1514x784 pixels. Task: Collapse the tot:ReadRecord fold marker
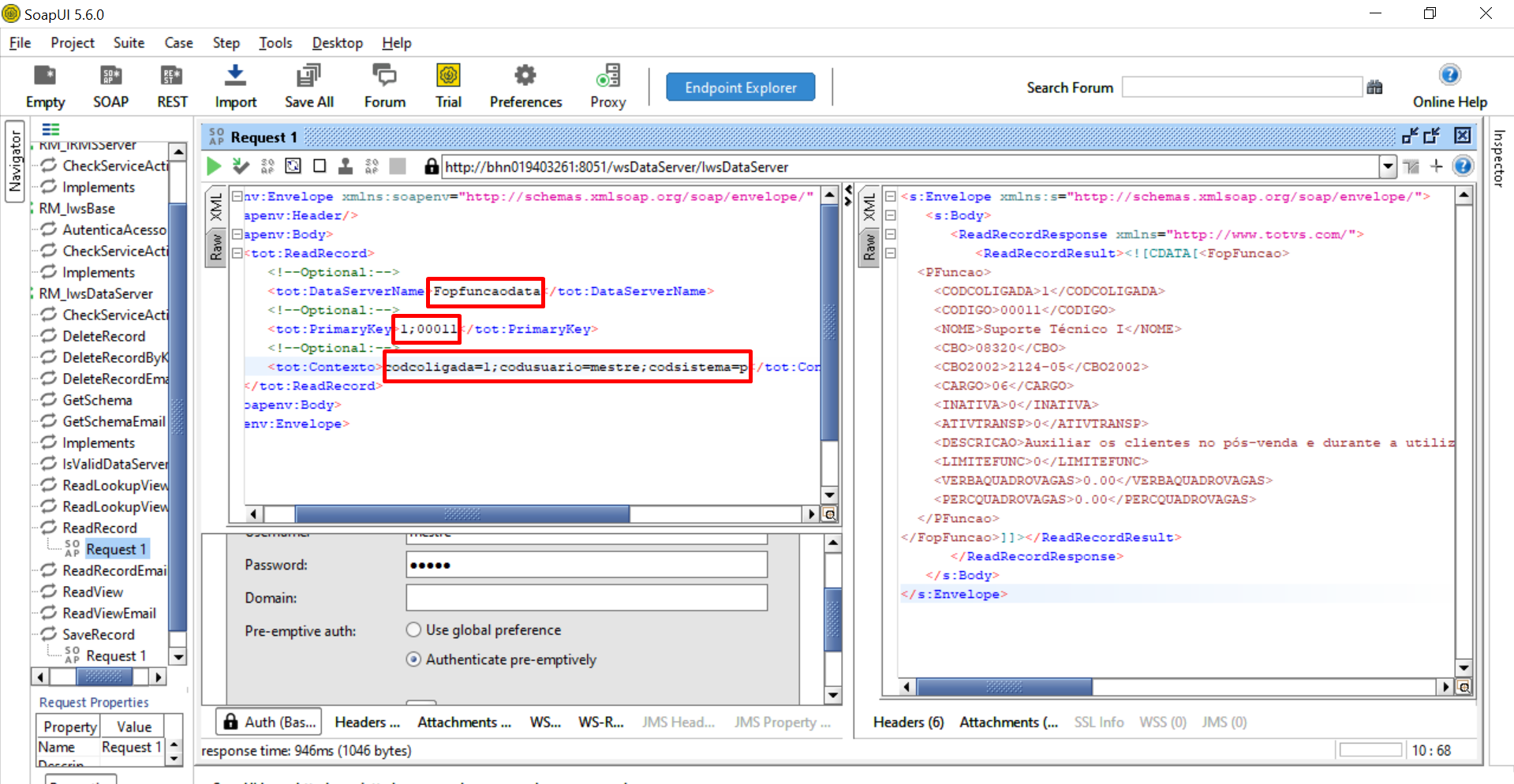237,253
